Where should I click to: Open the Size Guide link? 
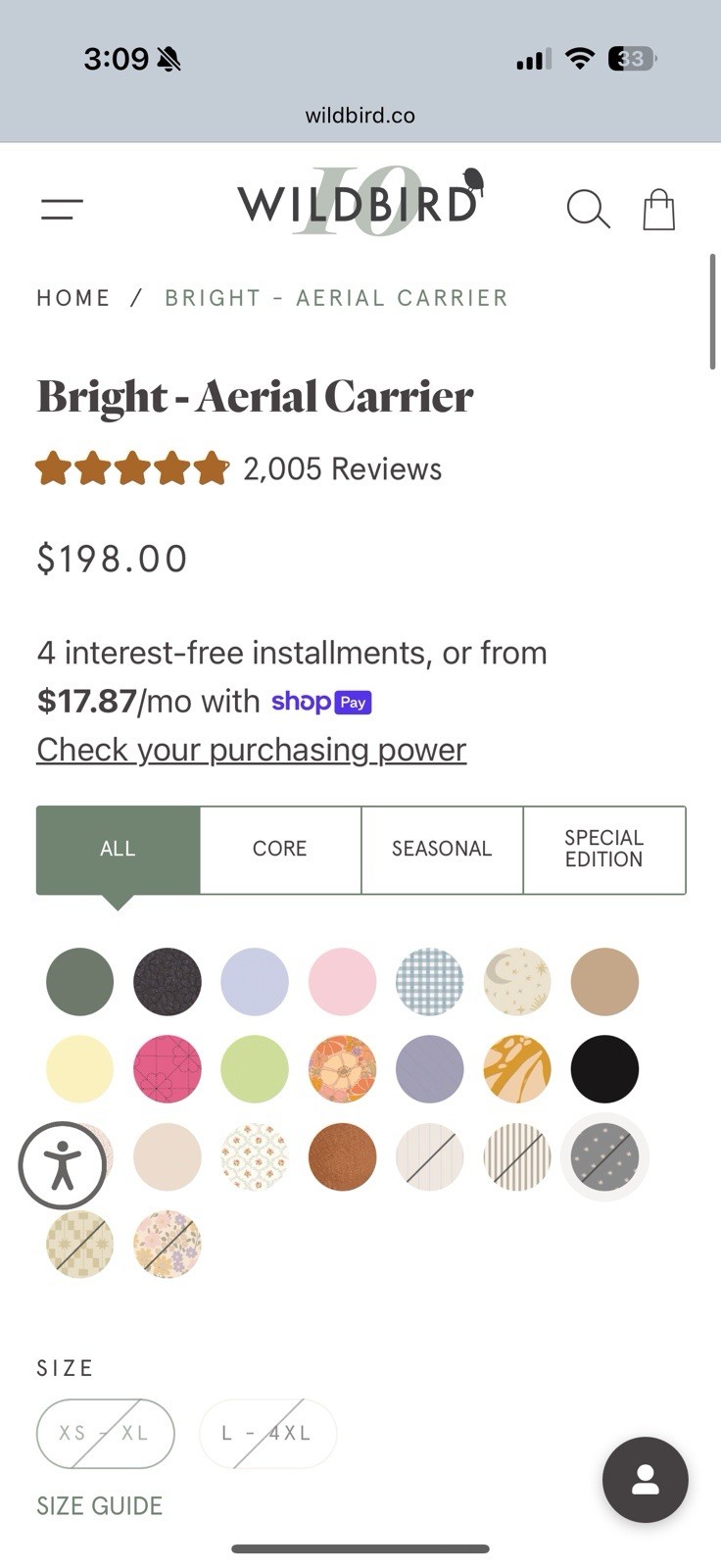tap(99, 1505)
